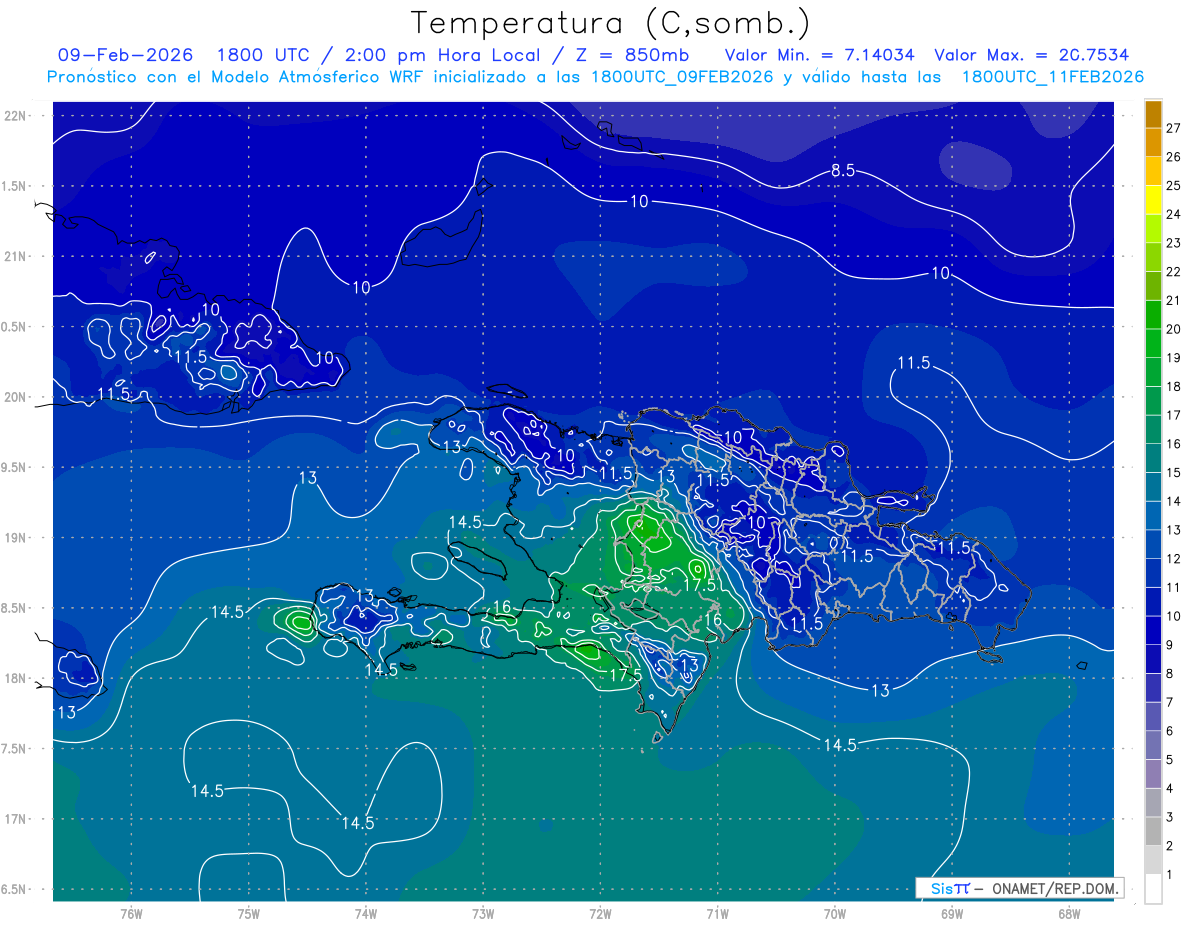Click color bar label "20"
Screen dimensions: 1200x927
(1174, 329)
